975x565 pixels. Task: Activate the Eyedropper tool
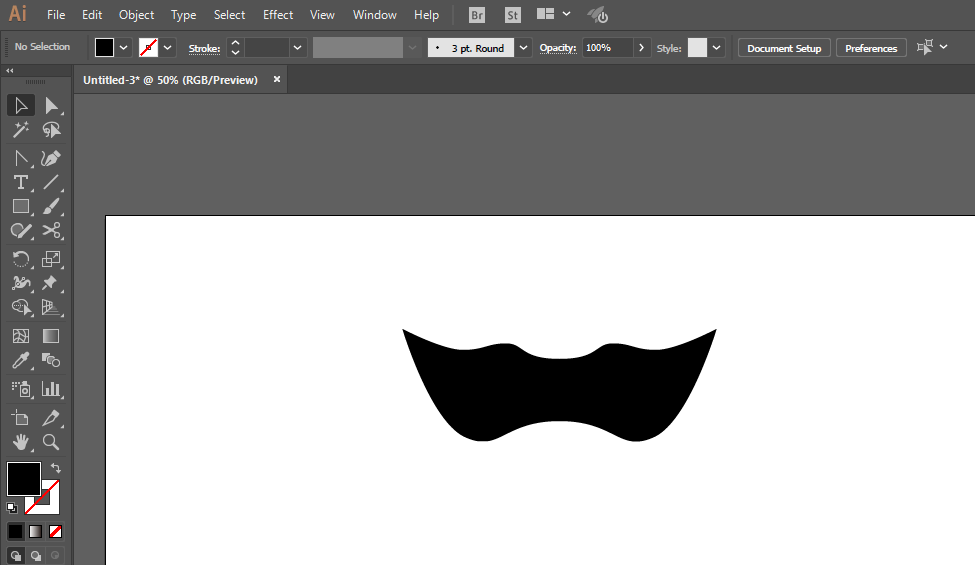(x=20, y=361)
